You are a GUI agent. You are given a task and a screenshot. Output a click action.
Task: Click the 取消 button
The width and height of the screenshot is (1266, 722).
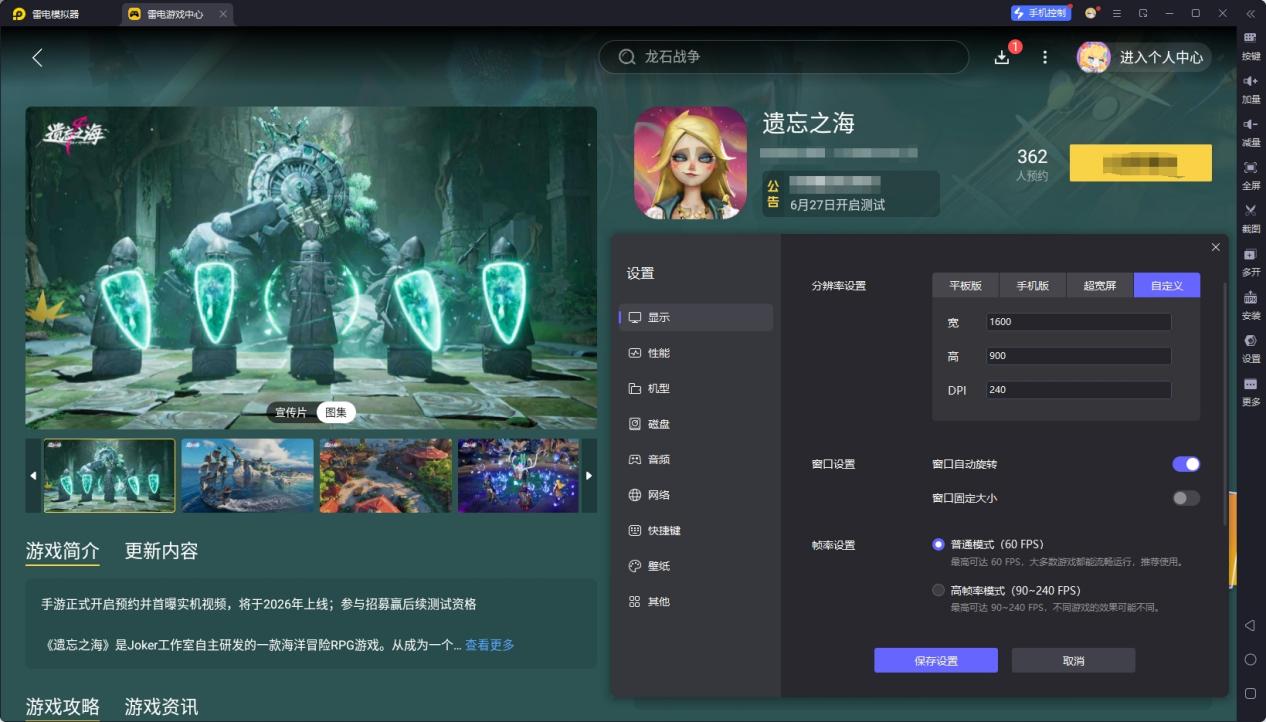tap(1073, 661)
